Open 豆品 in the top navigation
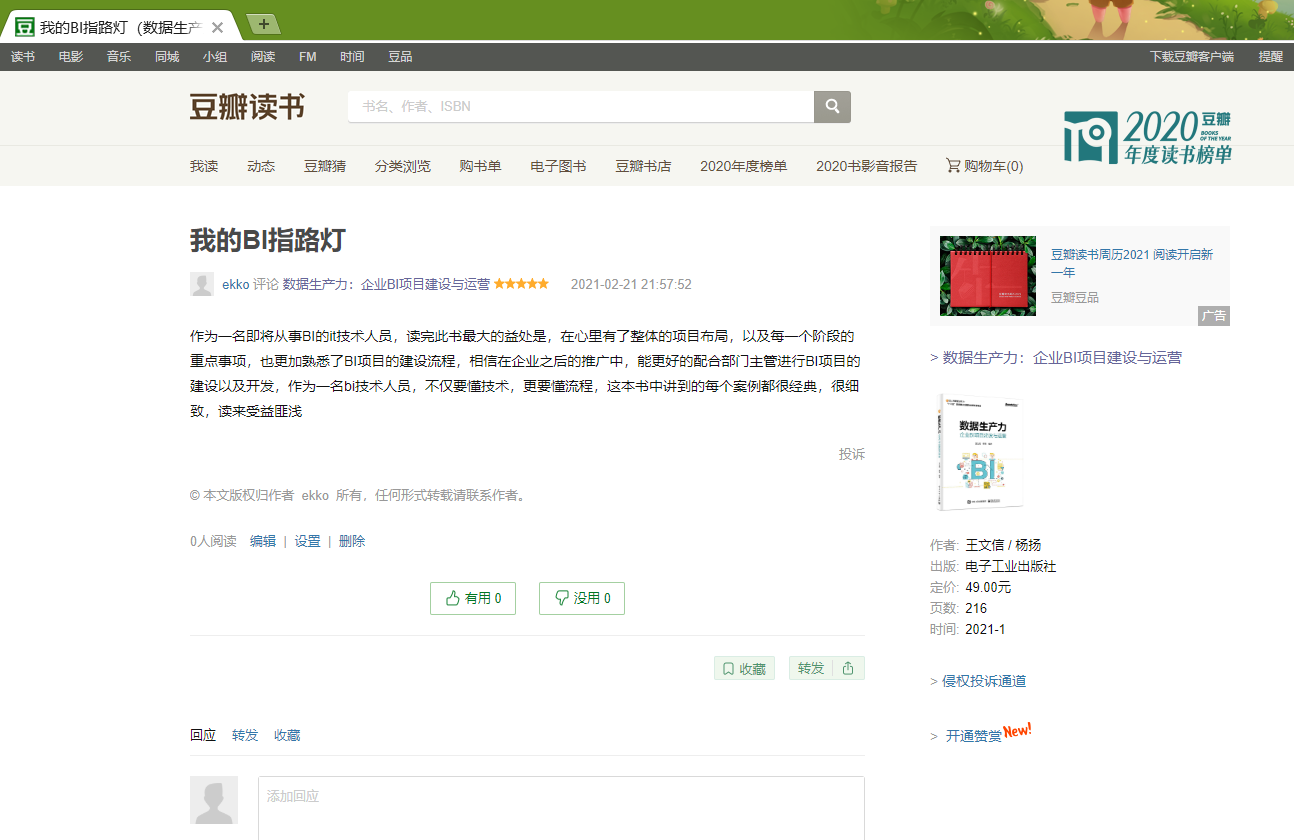The width and height of the screenshot is (1294, 840). (400, 57)
